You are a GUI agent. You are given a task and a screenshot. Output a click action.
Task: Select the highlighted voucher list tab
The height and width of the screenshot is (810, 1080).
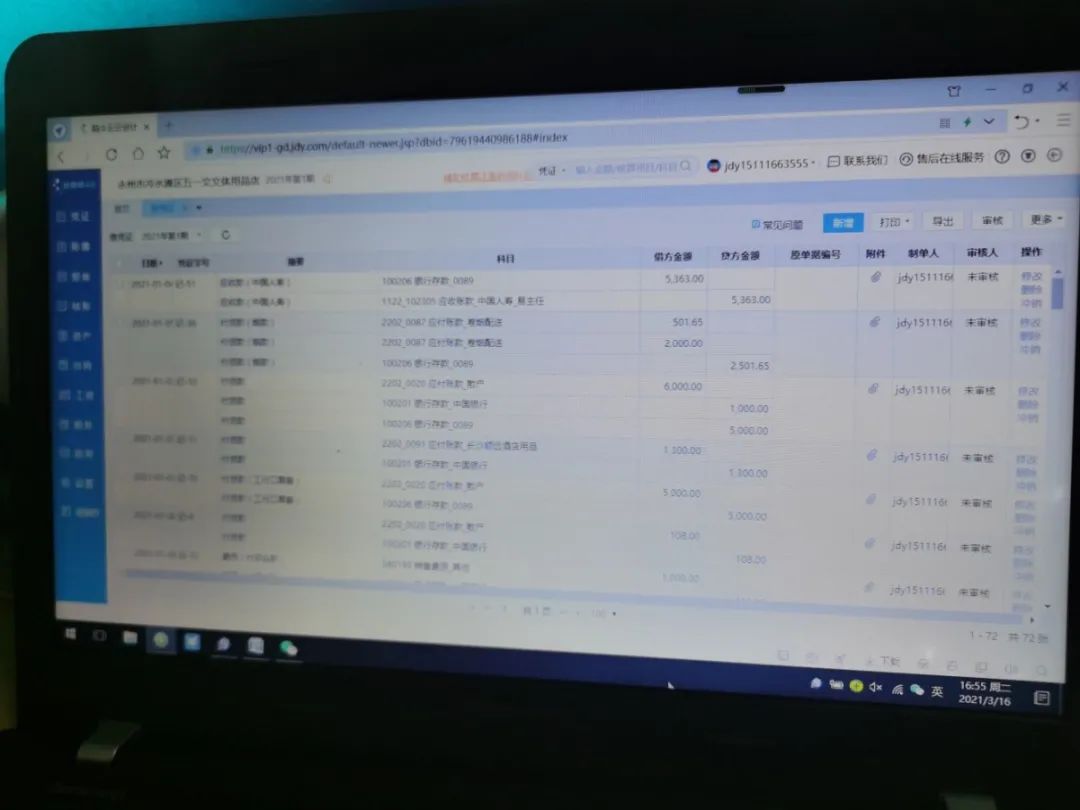165,207
